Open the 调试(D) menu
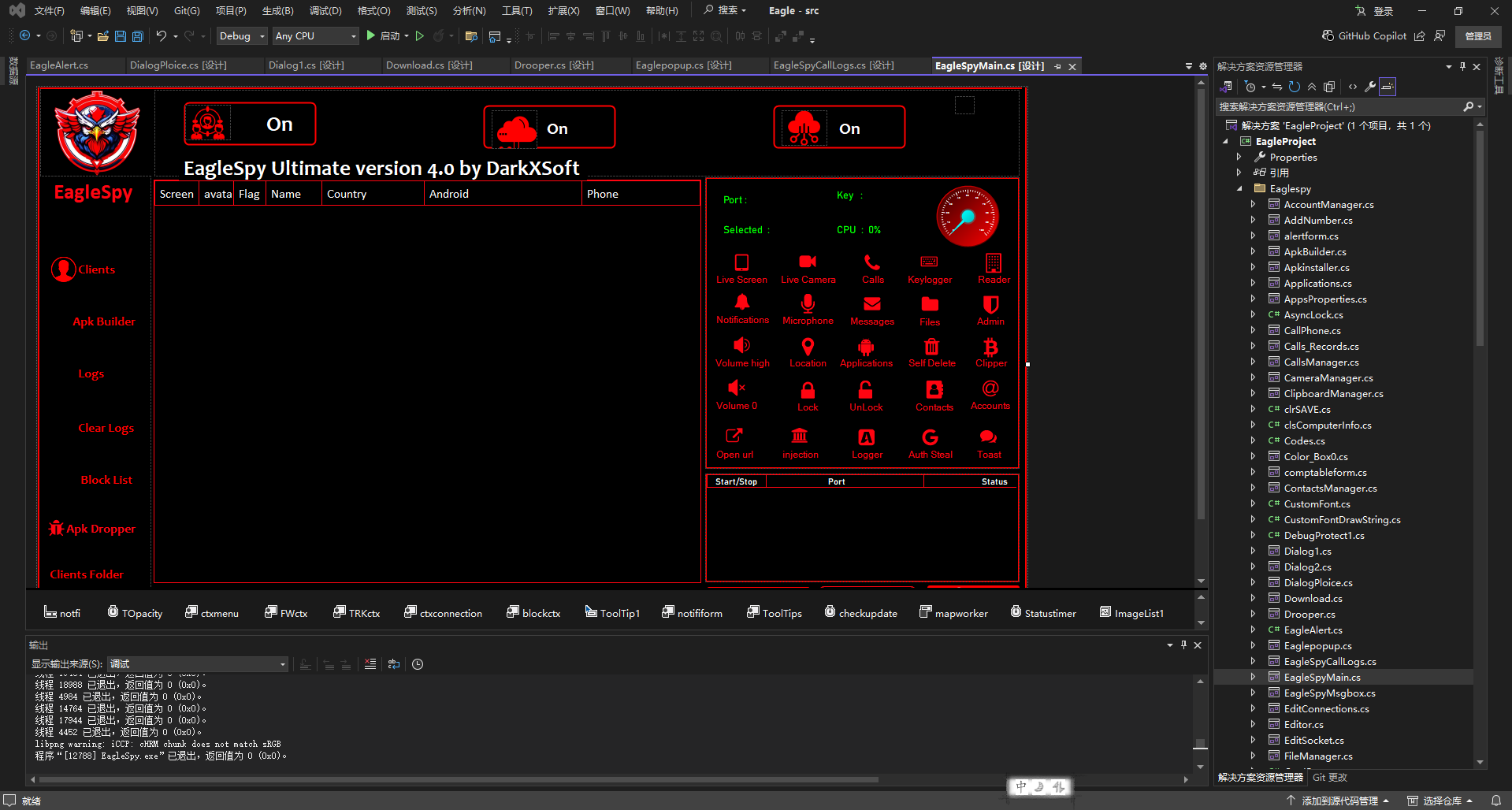The image size is (1512, 810). 325,11
